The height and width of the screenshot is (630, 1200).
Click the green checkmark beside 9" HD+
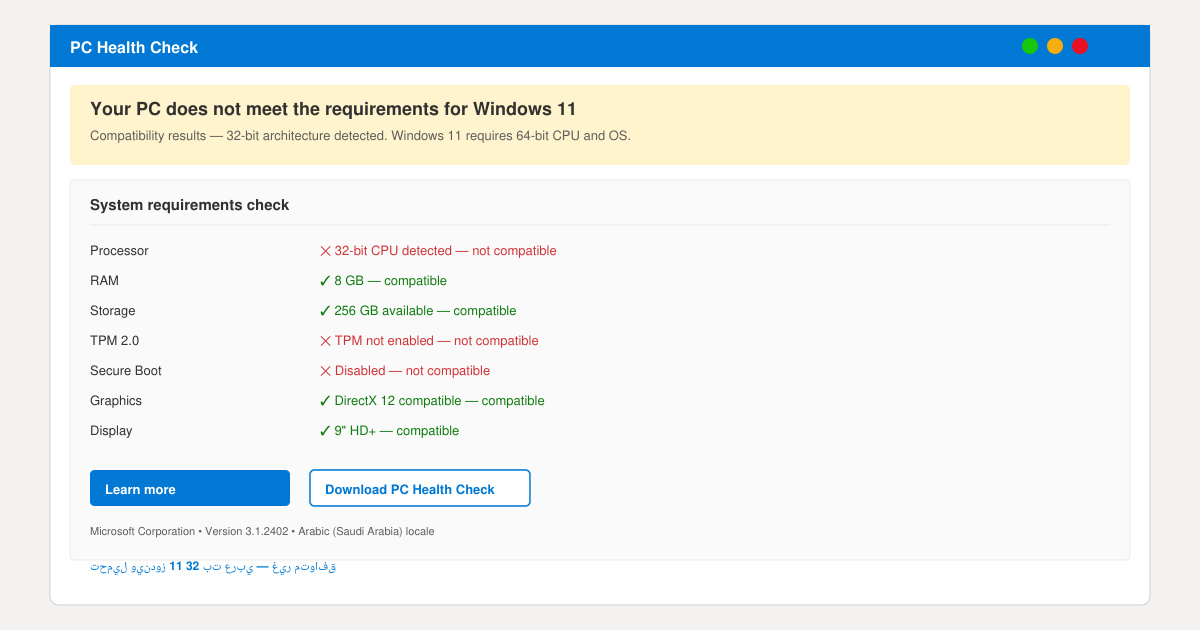coord(325,431)
